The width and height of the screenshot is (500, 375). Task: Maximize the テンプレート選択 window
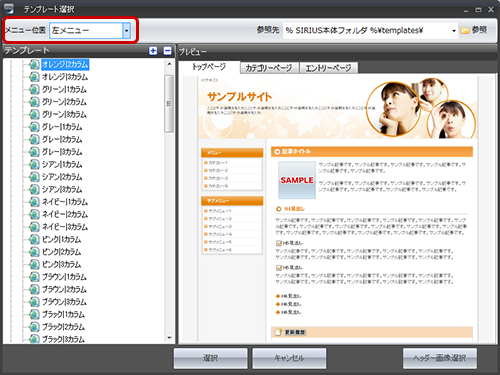click(478, 10)
